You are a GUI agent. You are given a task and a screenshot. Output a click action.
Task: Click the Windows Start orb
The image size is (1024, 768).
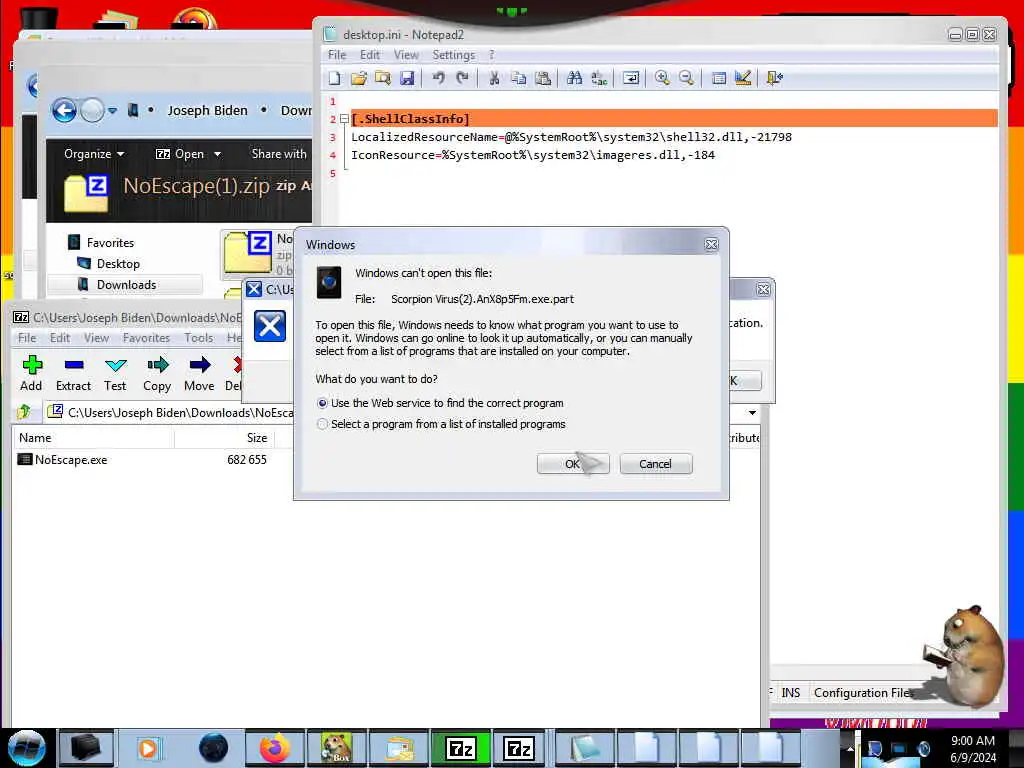(x=27, y=748)
